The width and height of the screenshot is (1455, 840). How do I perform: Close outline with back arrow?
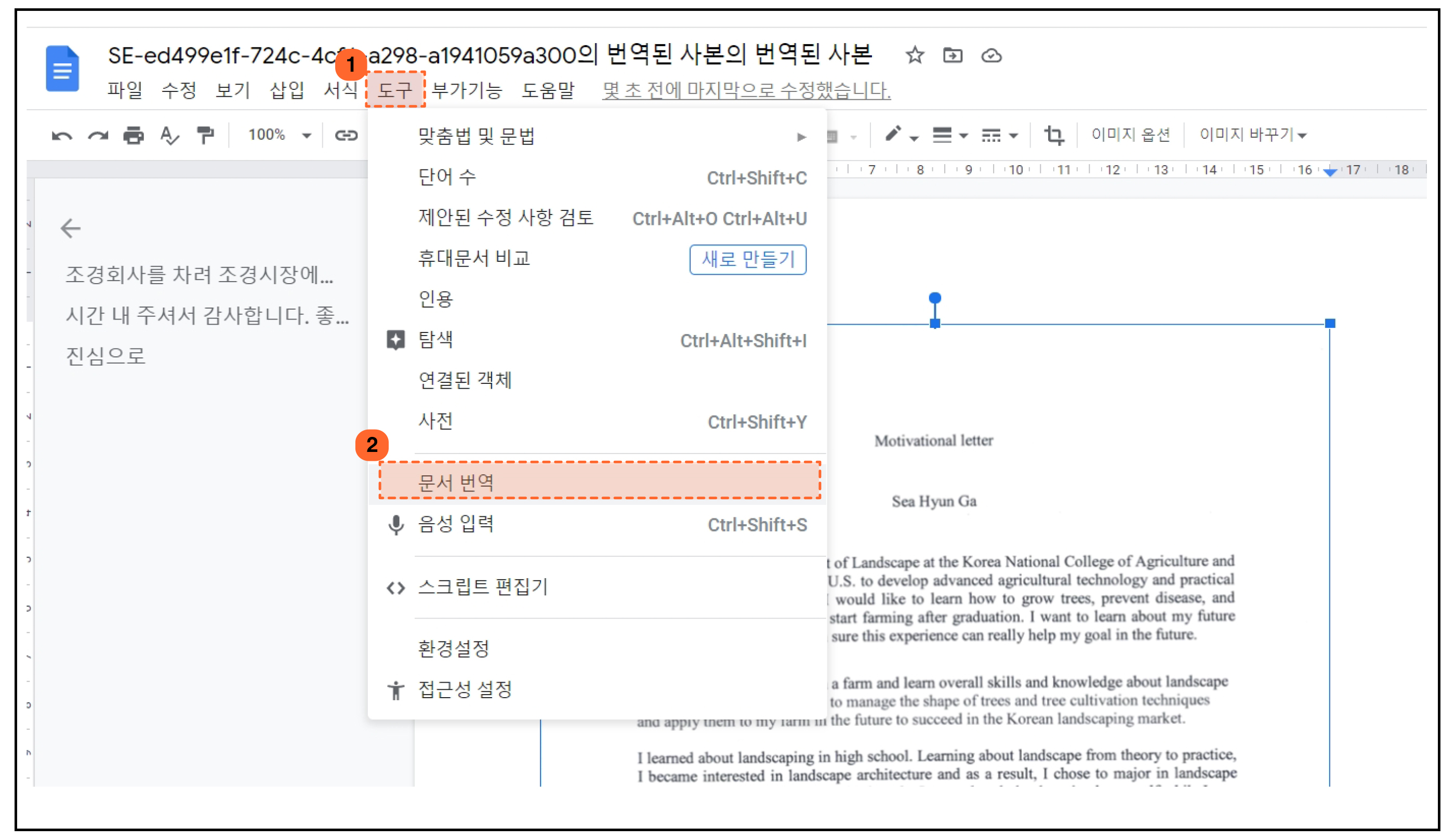70,229
